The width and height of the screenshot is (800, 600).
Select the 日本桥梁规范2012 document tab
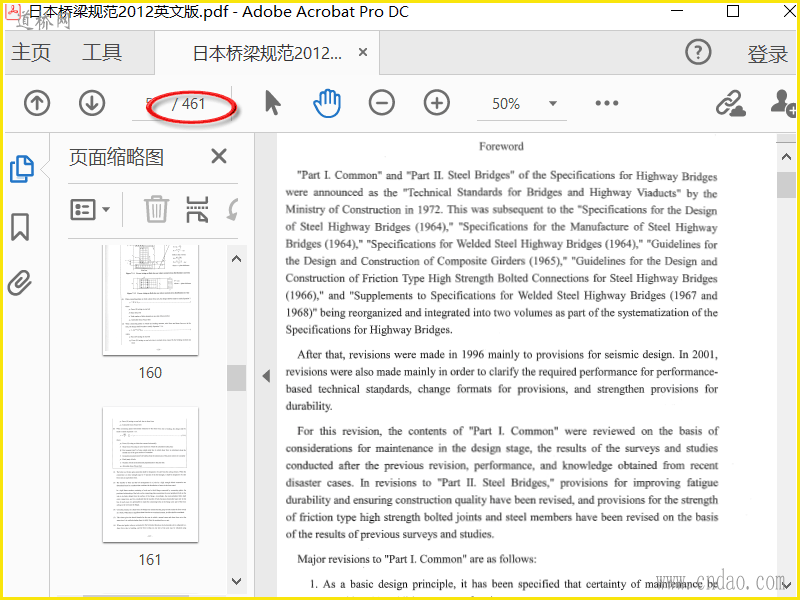click(x=267, y=53)
